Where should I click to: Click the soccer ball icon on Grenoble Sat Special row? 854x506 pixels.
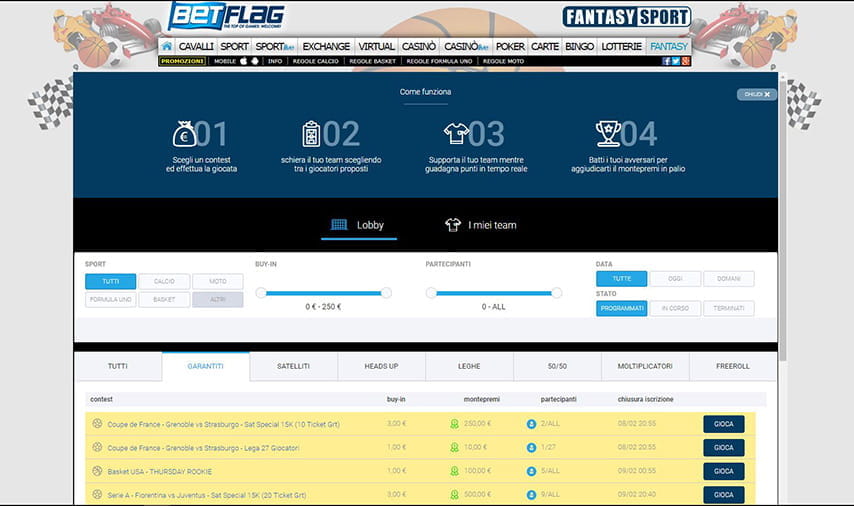click(x=97, y=423)
